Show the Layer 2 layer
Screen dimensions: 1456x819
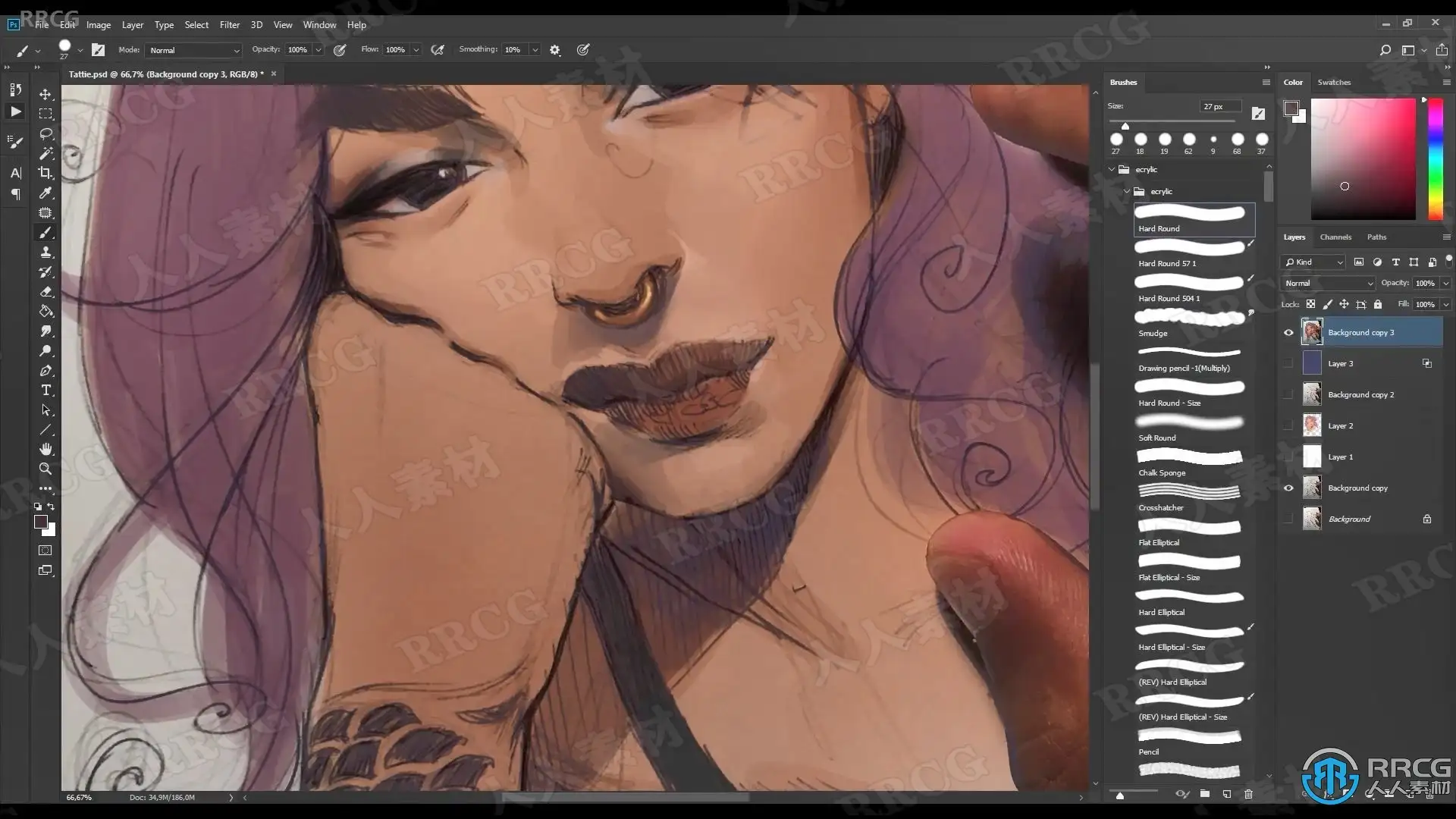click(x=1288, y=426)
